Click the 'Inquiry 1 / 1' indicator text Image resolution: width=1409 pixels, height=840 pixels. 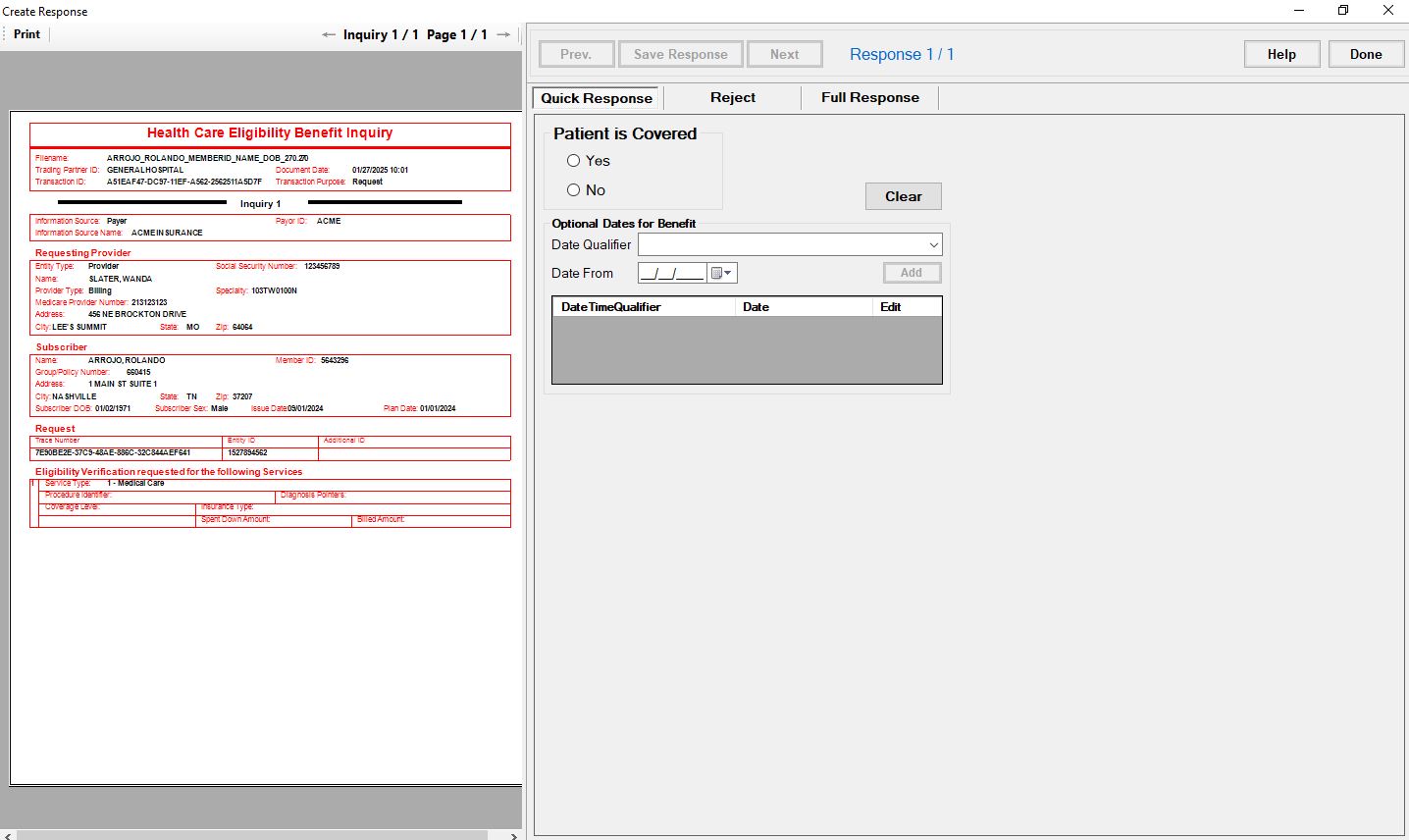coord(381,34)
